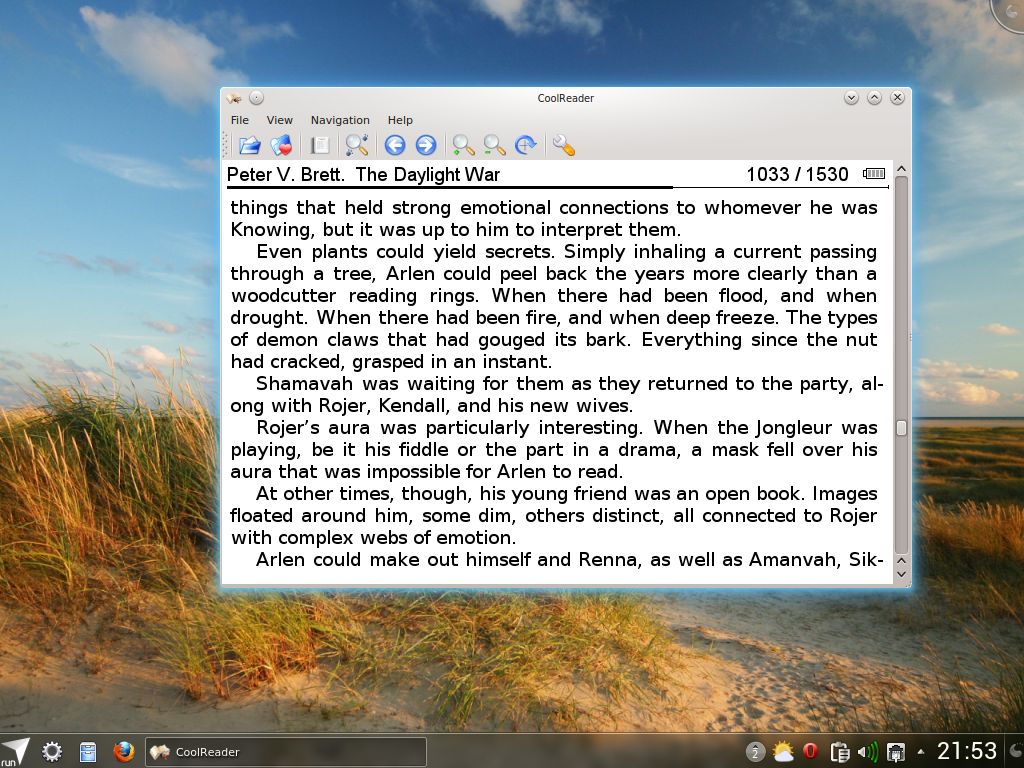Open the File menu
Screen dimensions: 1024x768
click(240, 120)
